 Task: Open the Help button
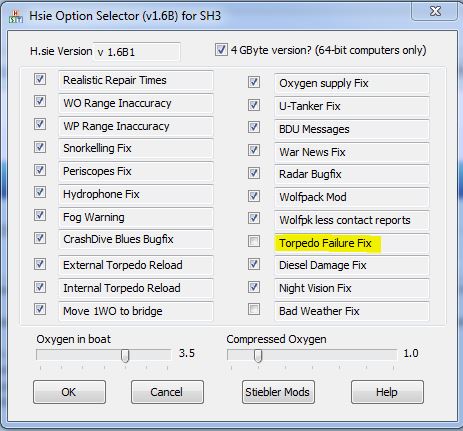(x=387, y=392)
